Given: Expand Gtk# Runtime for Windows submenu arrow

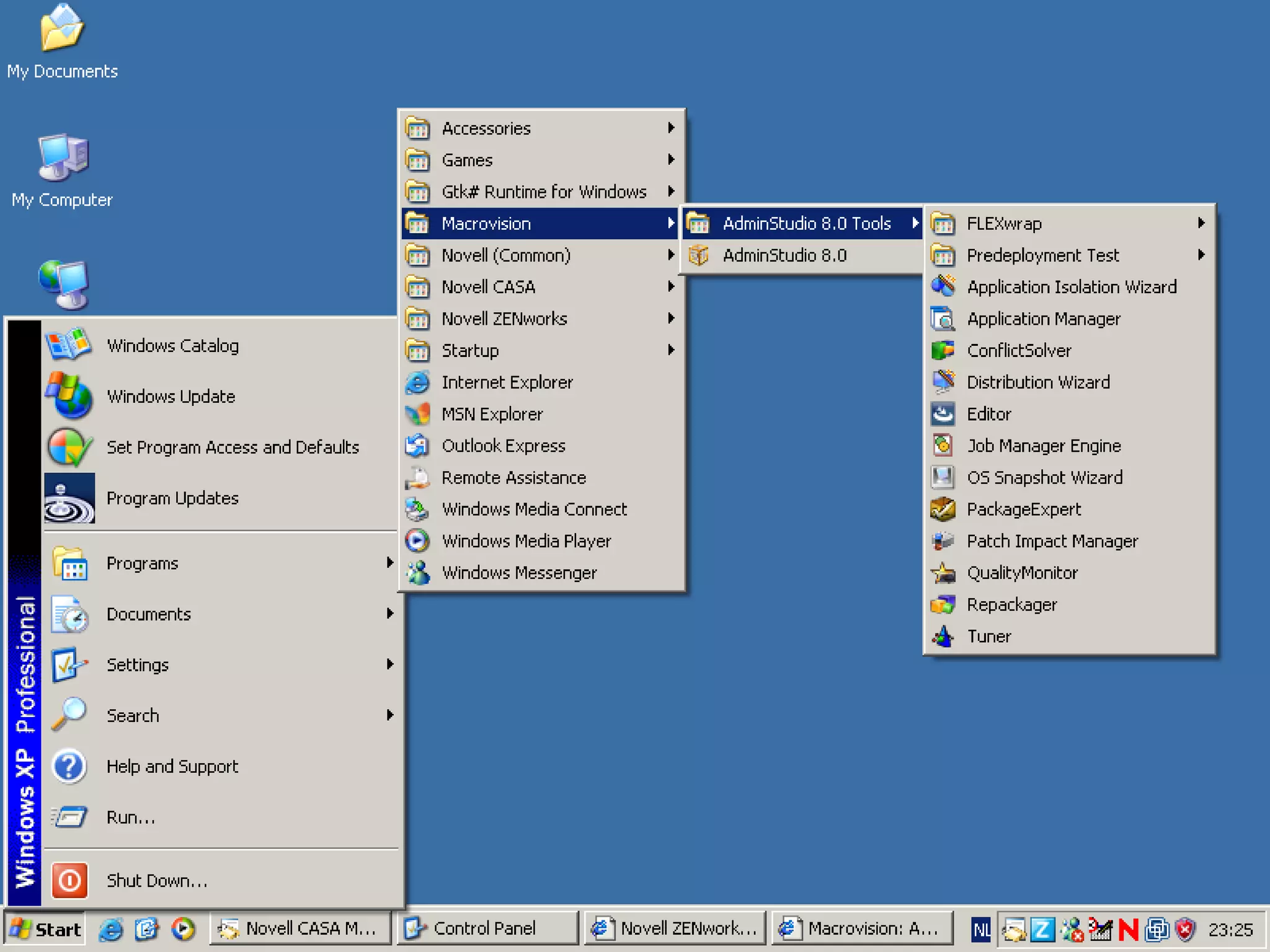Looking at the screenshot, I should point(671,191).
